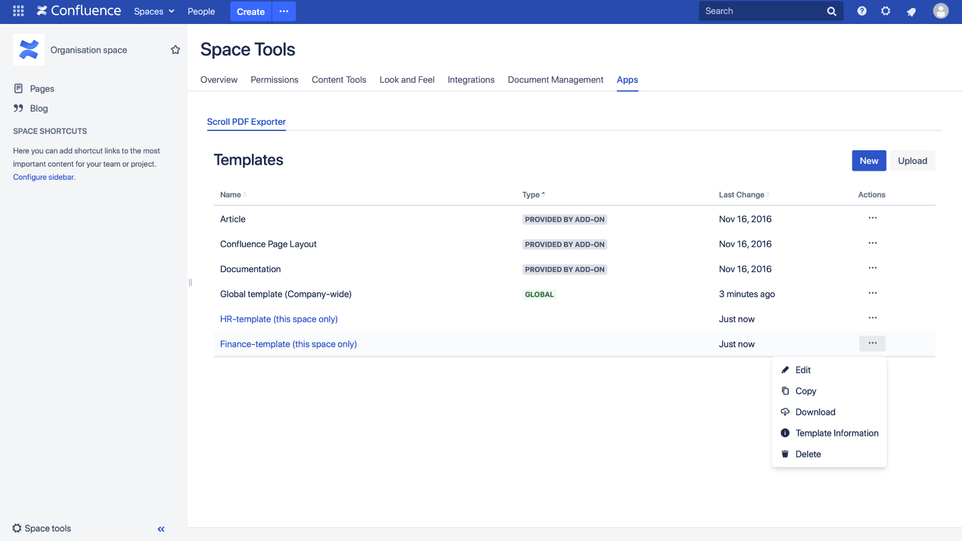Star the Organisation space as favorite

click(x=175, y=50)
